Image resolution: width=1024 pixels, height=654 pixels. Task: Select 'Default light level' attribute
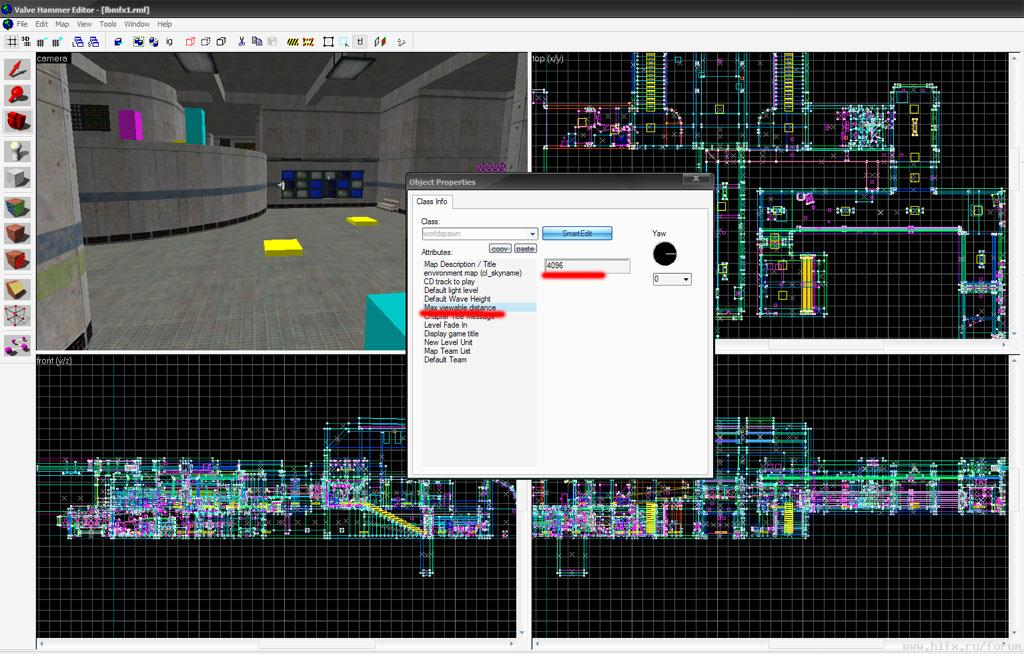point(451,290)
